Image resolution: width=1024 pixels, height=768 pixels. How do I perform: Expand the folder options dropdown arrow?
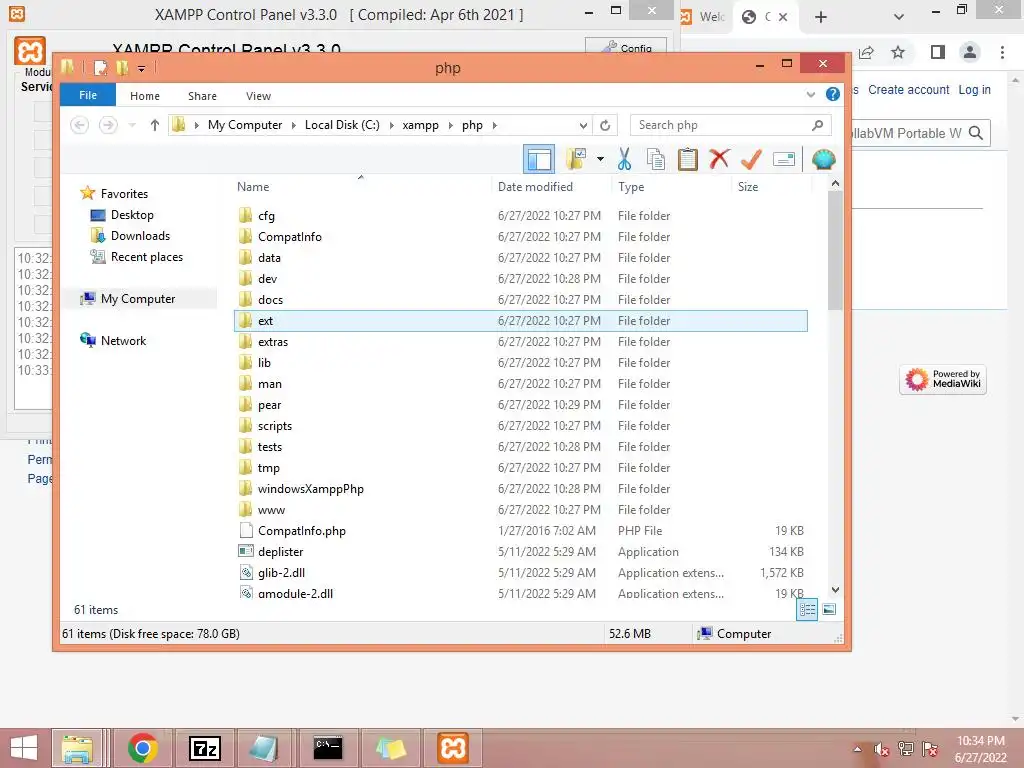point(600,159)
